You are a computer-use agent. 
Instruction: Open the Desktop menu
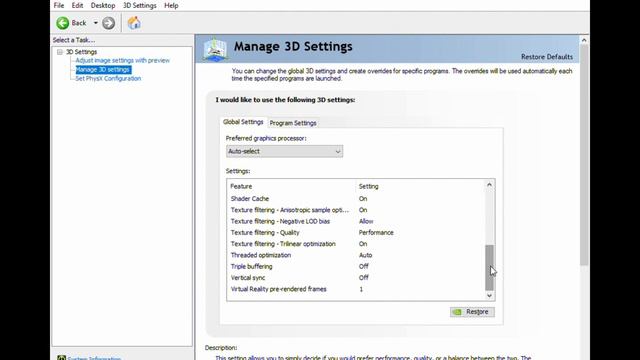103,5
